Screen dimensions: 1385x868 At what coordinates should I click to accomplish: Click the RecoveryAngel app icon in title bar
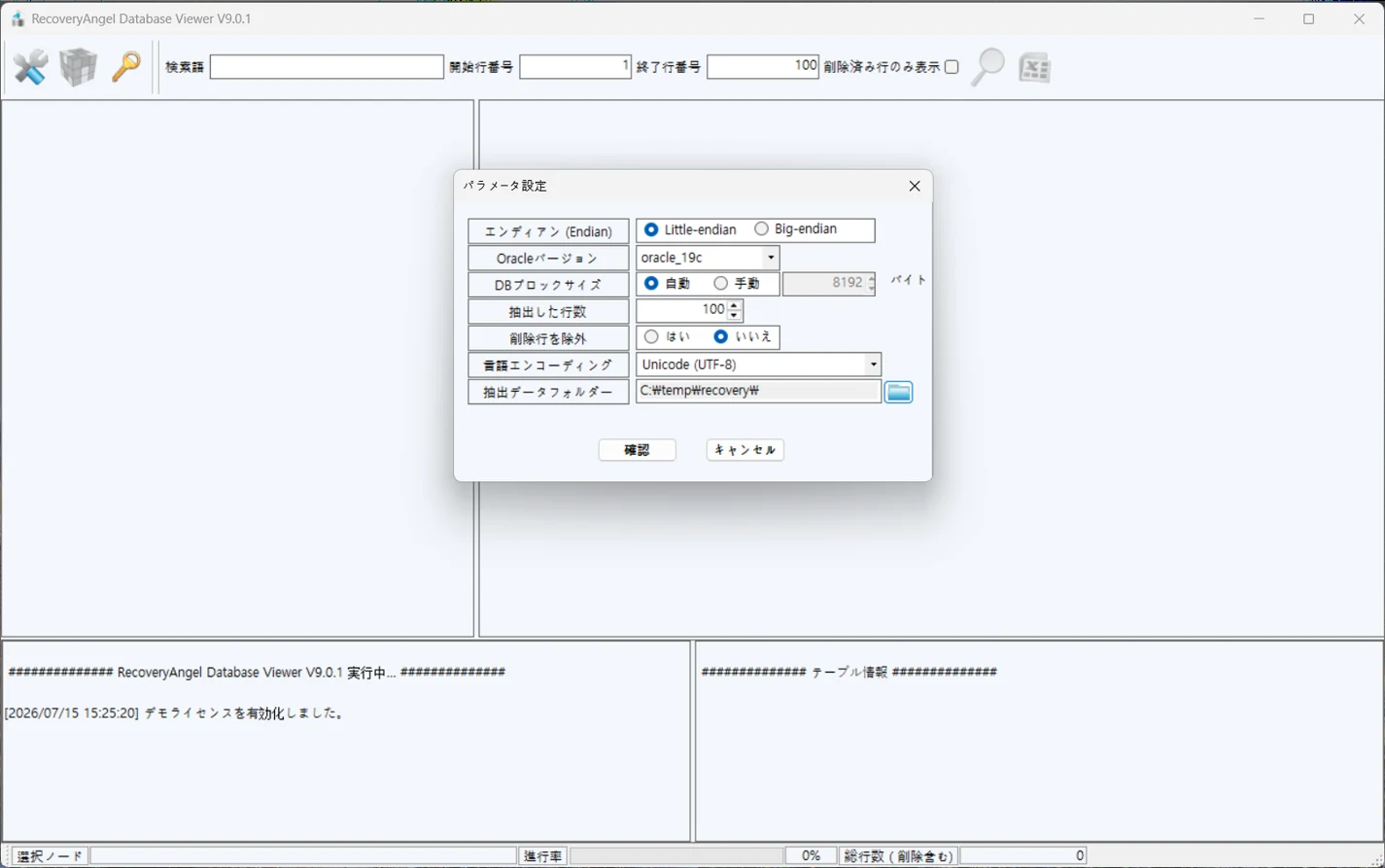17,18
